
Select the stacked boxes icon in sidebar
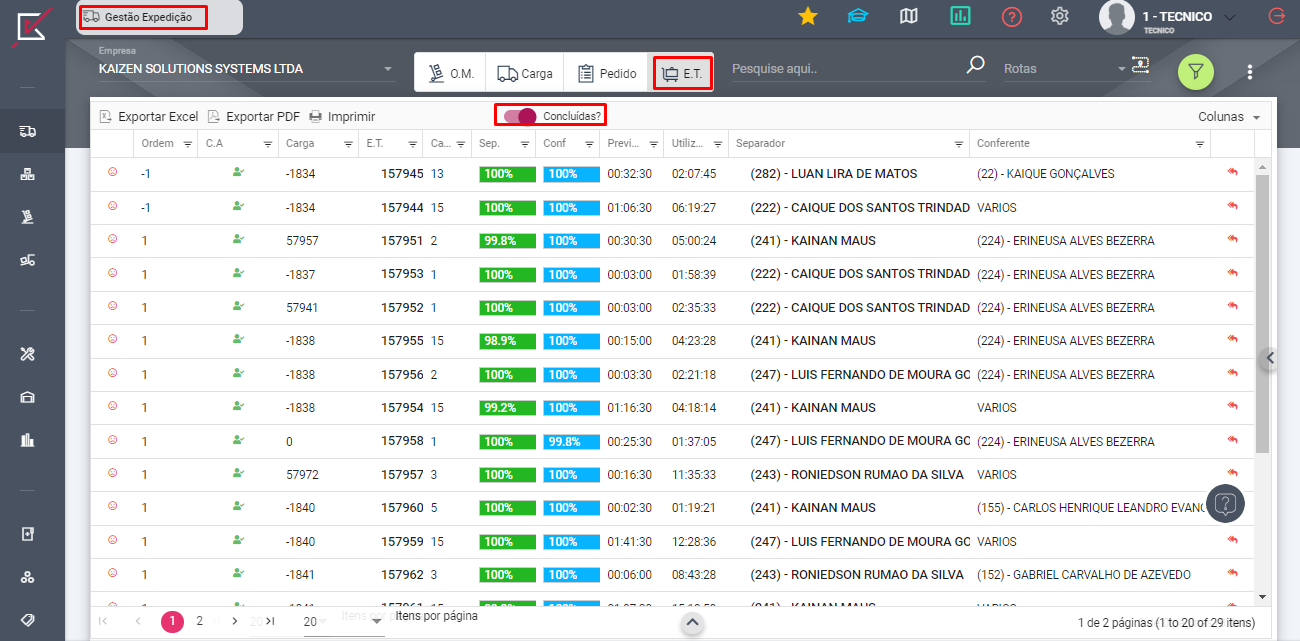click(x=28, y=174)
